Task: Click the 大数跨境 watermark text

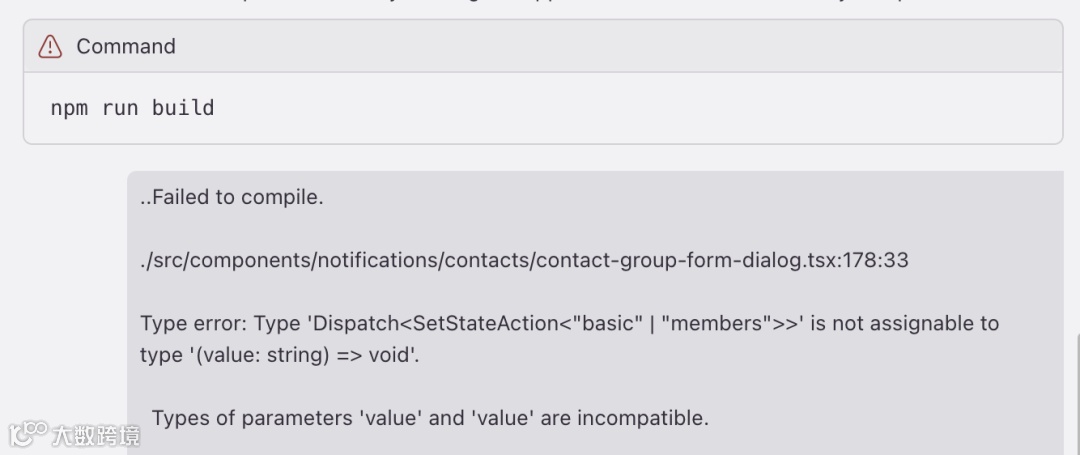Action: (96, 436)
